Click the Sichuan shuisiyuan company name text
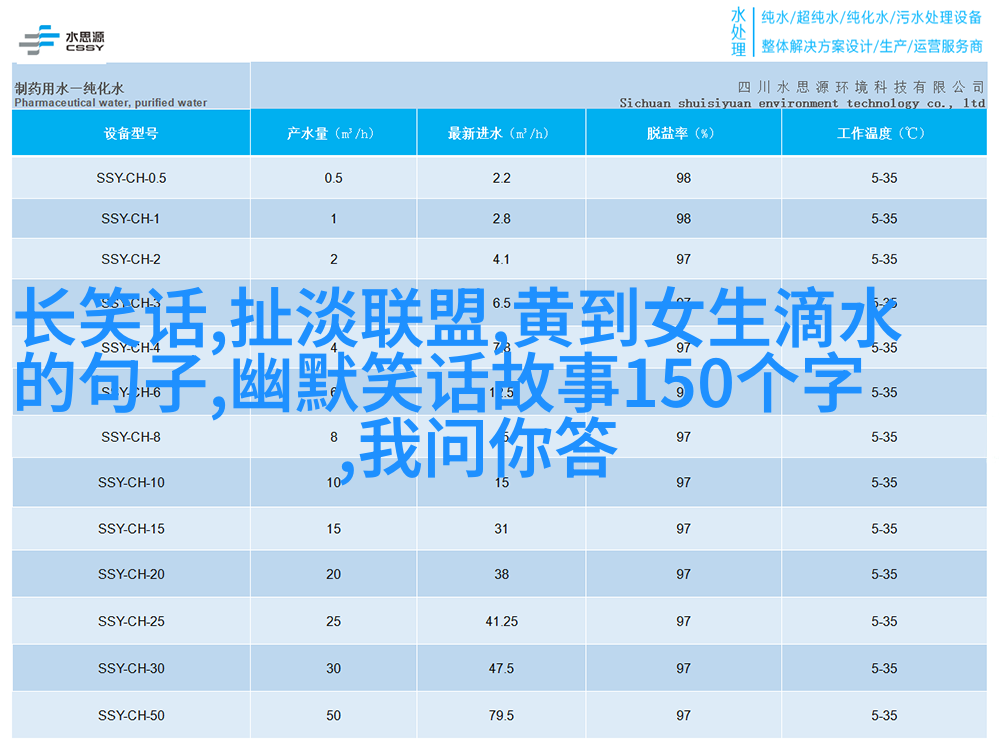 pyautogui.click(x=801, y=103)
